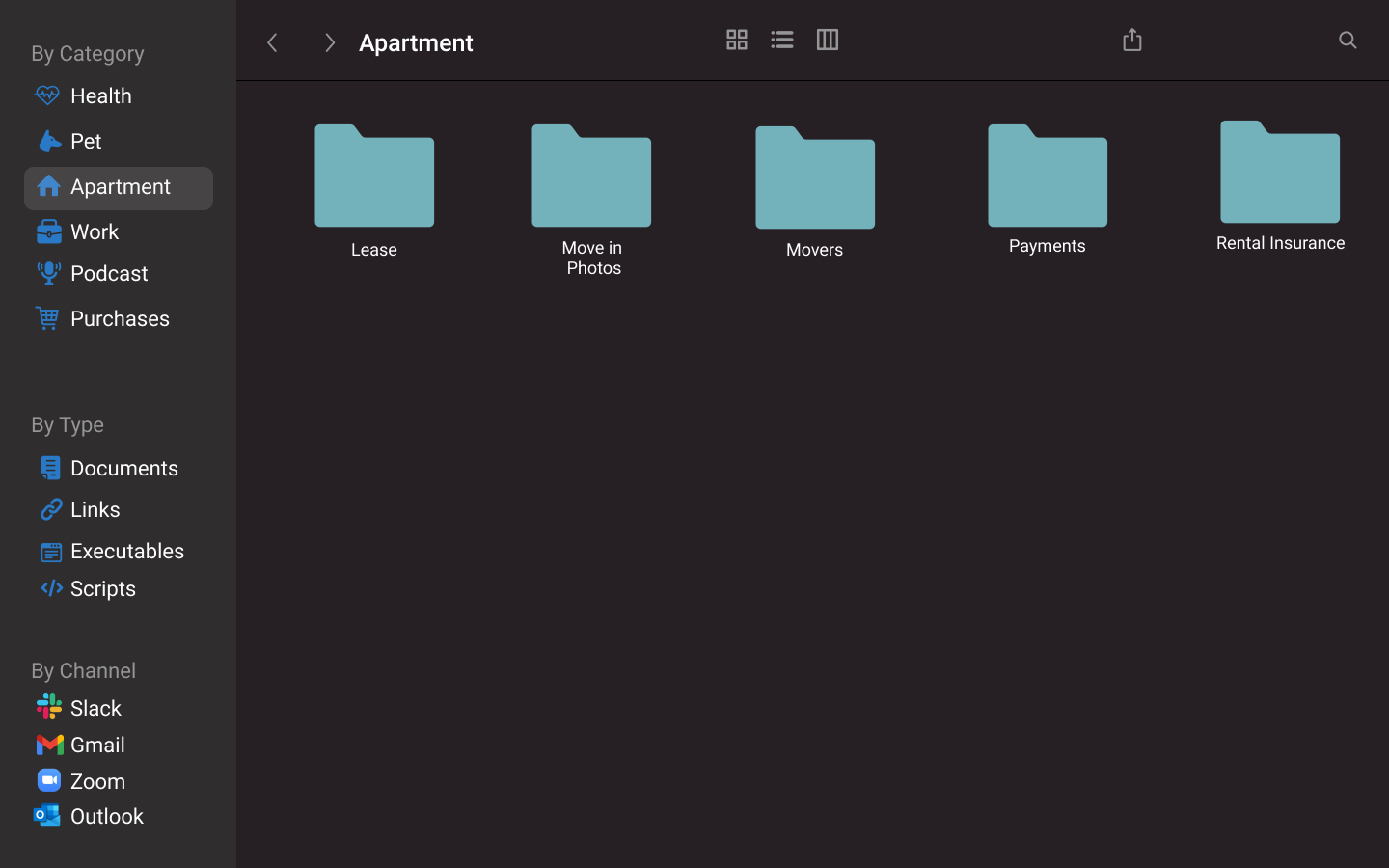
Task: Collapse the By Type section header
Action: coord(68,425)
